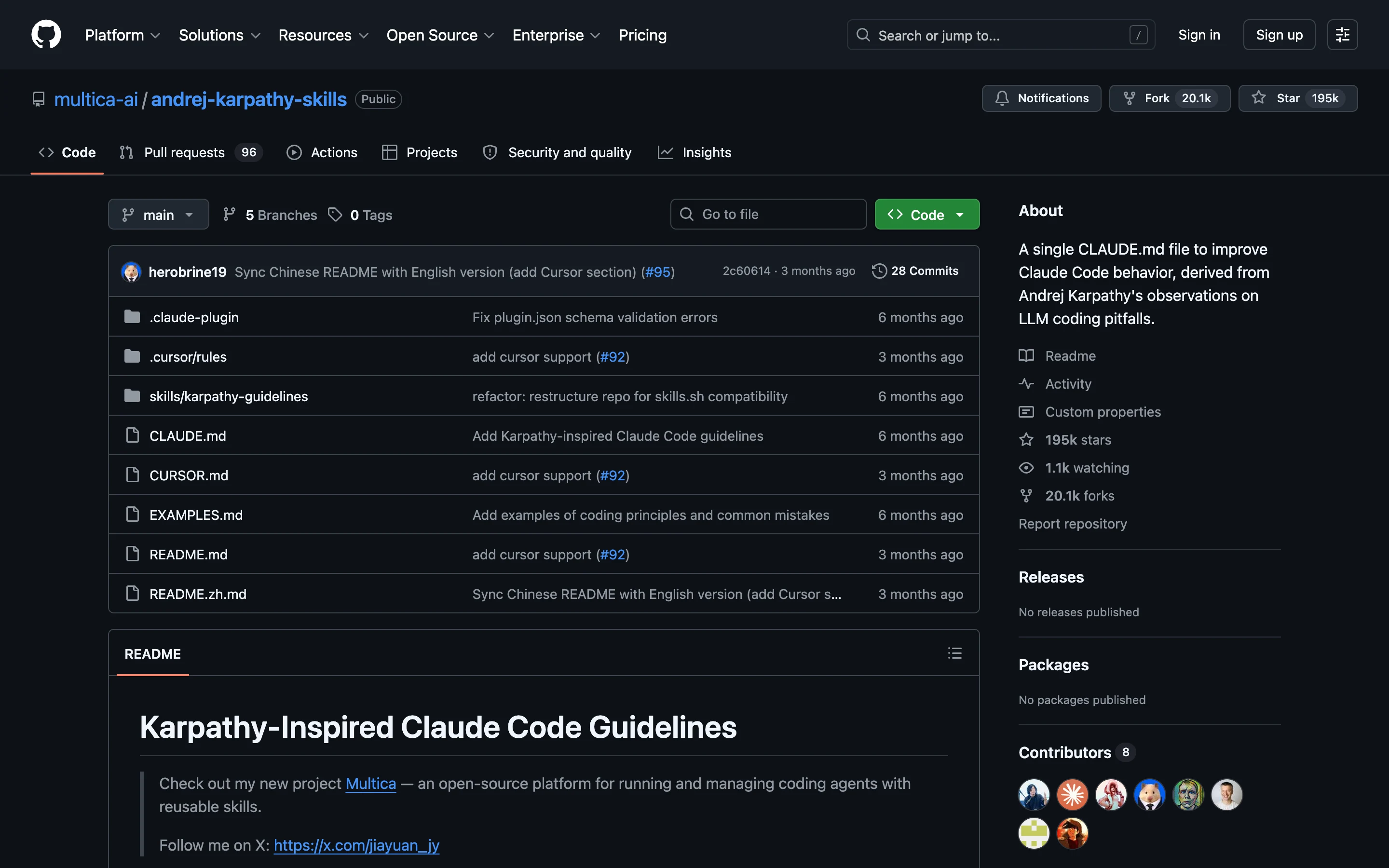Open the 195k stars link

coord(1065,440)
